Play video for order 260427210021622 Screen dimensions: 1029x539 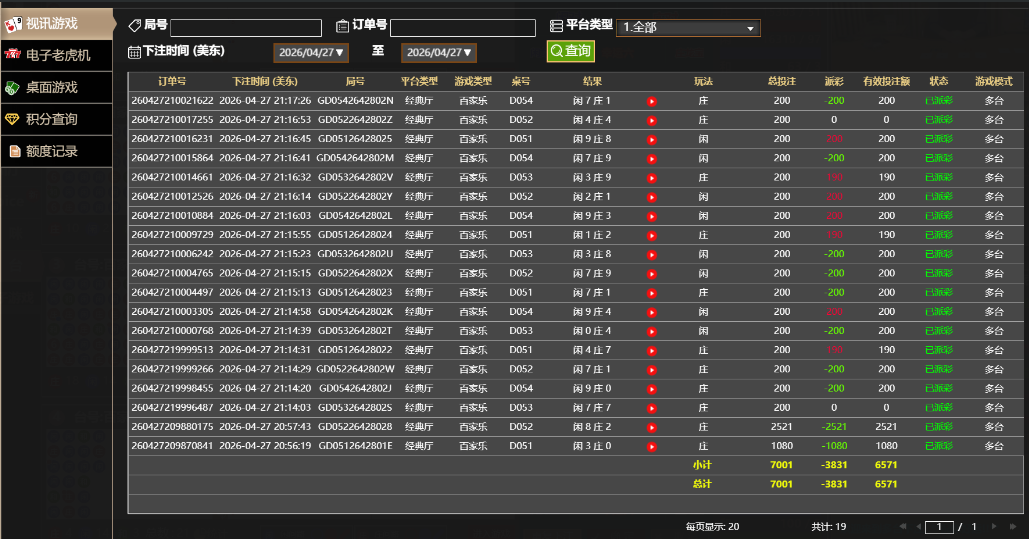pyautogui.click(x=652, y=101)
